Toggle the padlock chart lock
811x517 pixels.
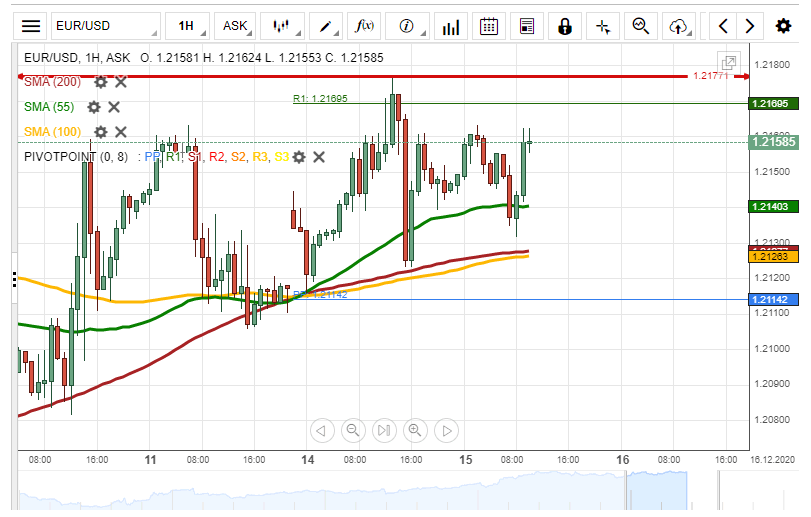[x=565, y=26]
